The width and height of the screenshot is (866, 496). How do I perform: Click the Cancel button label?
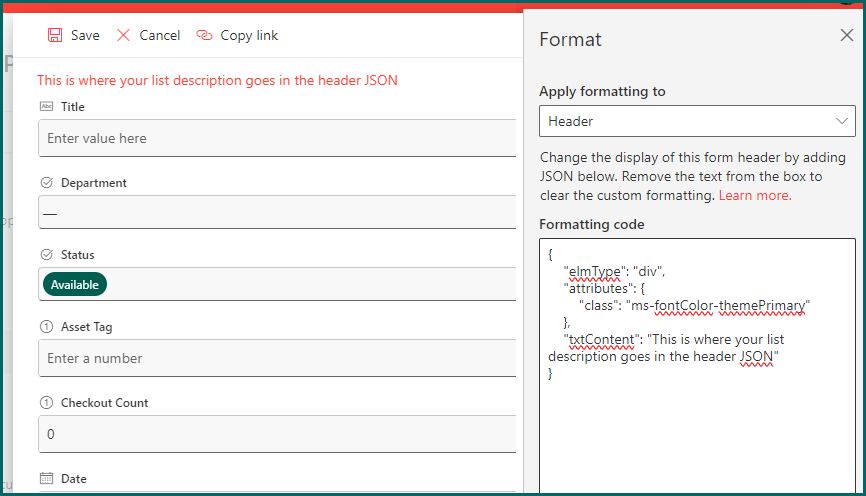tap(160, 35)
